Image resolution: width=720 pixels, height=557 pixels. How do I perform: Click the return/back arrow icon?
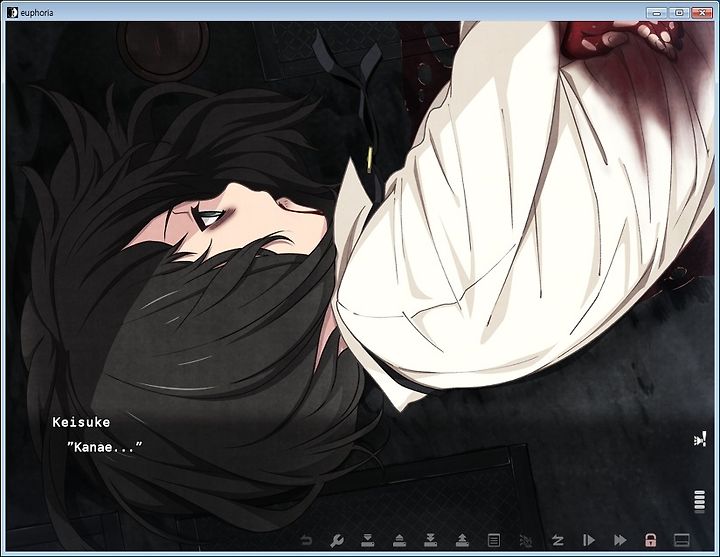[x=306, y=540]
